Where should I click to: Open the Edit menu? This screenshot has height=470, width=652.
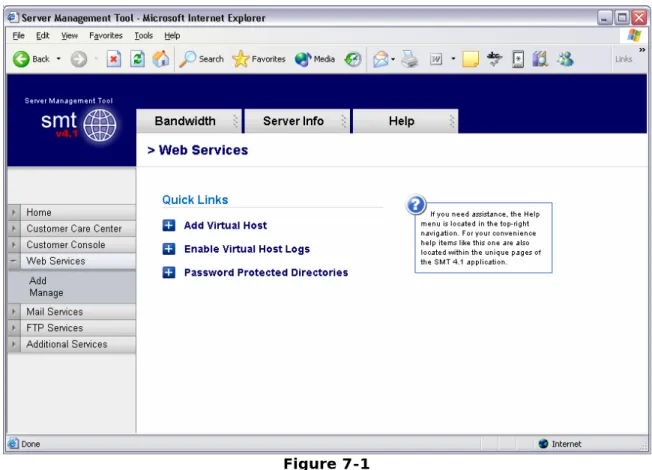click(43, 36)
